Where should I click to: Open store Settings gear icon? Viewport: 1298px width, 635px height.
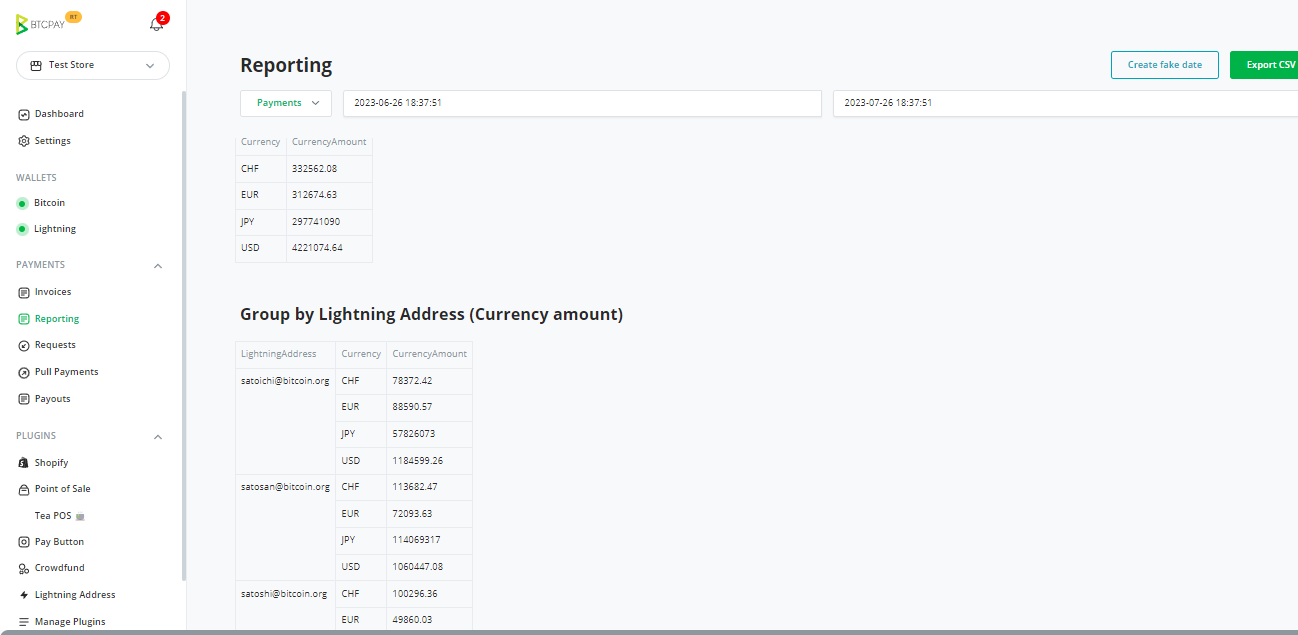pyautogui.click(x=24, y=141)
